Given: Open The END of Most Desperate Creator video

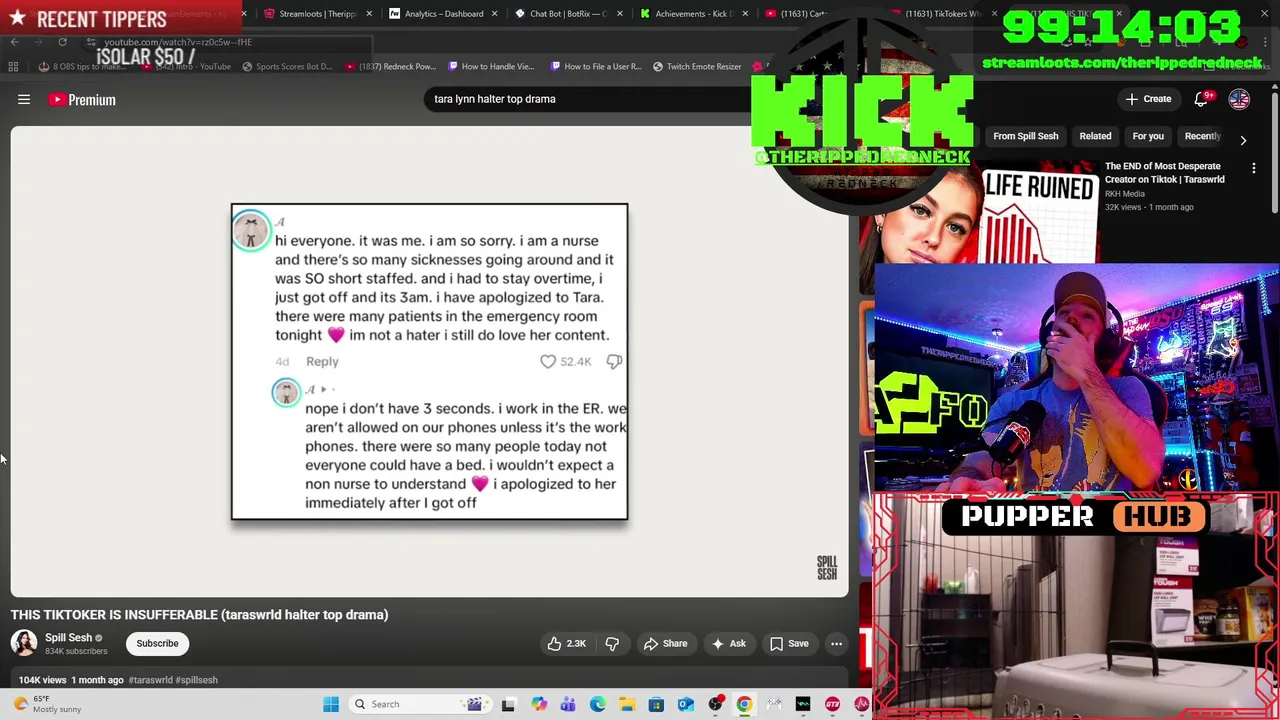Looking at the screenshot, I should [1164, 173].
